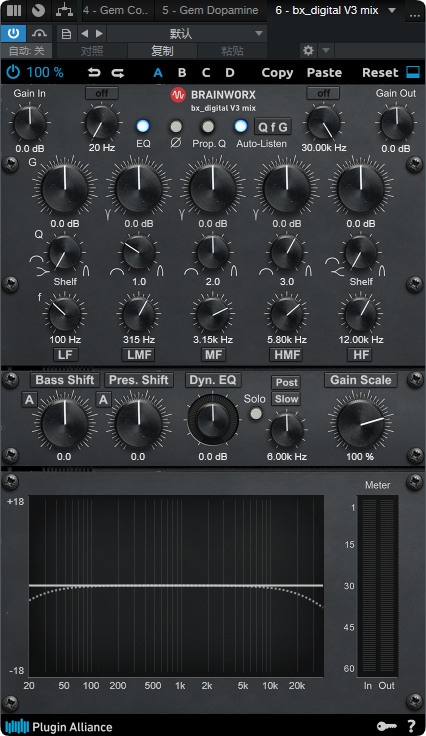Switch to the 5 - Gem Dopamine tab
Viewport: 426px width, 736px height.
[210, 10]
